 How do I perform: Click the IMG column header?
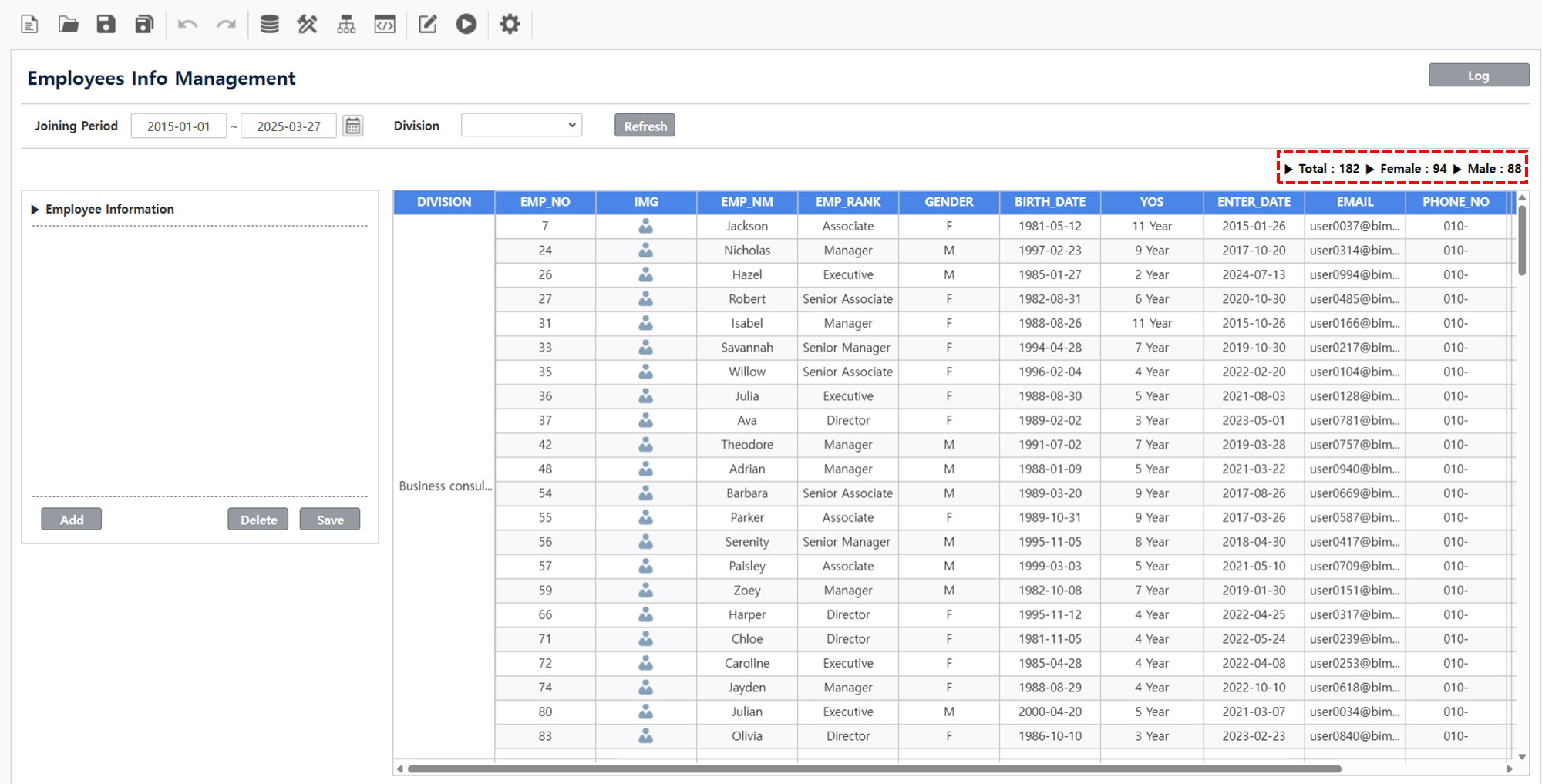point(646,202)
